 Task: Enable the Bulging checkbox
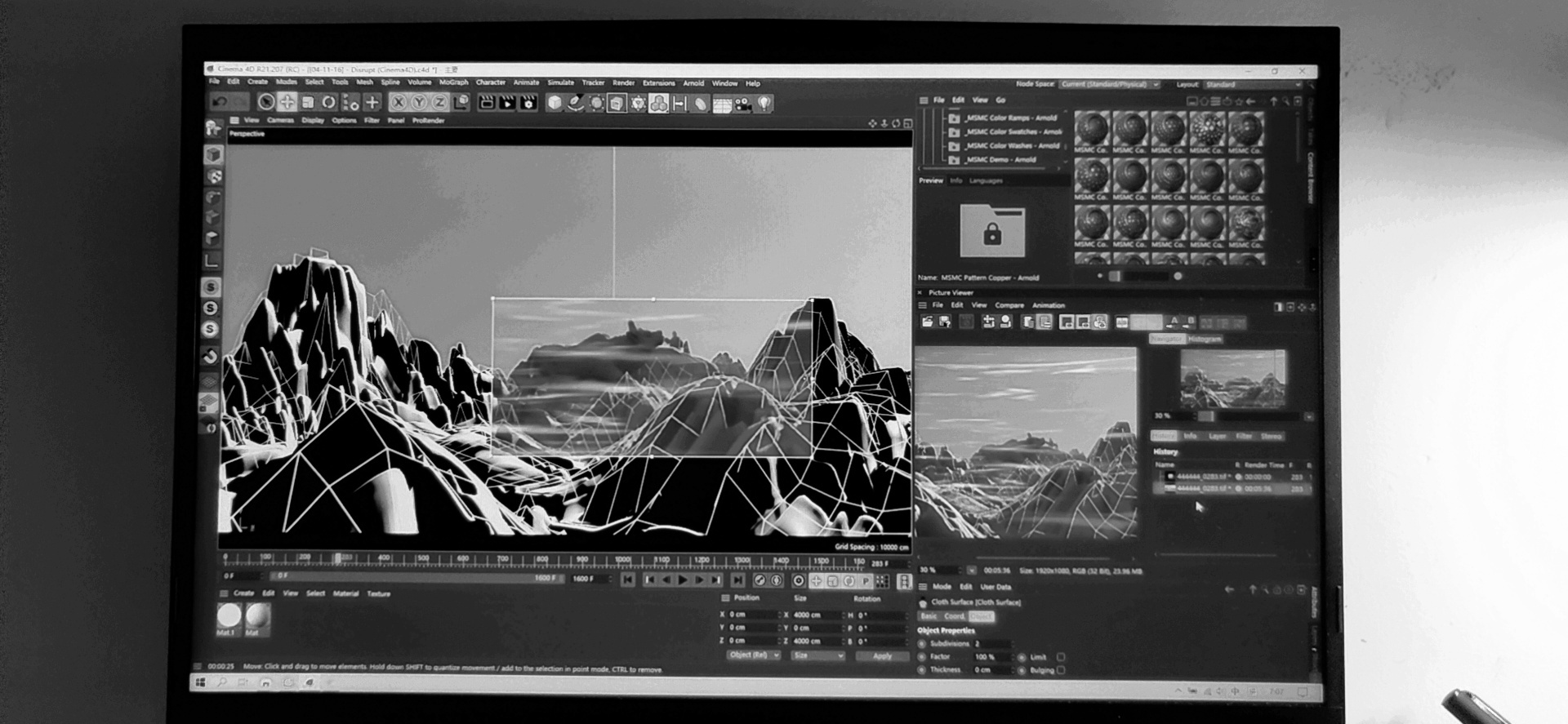coord(1061,669)
